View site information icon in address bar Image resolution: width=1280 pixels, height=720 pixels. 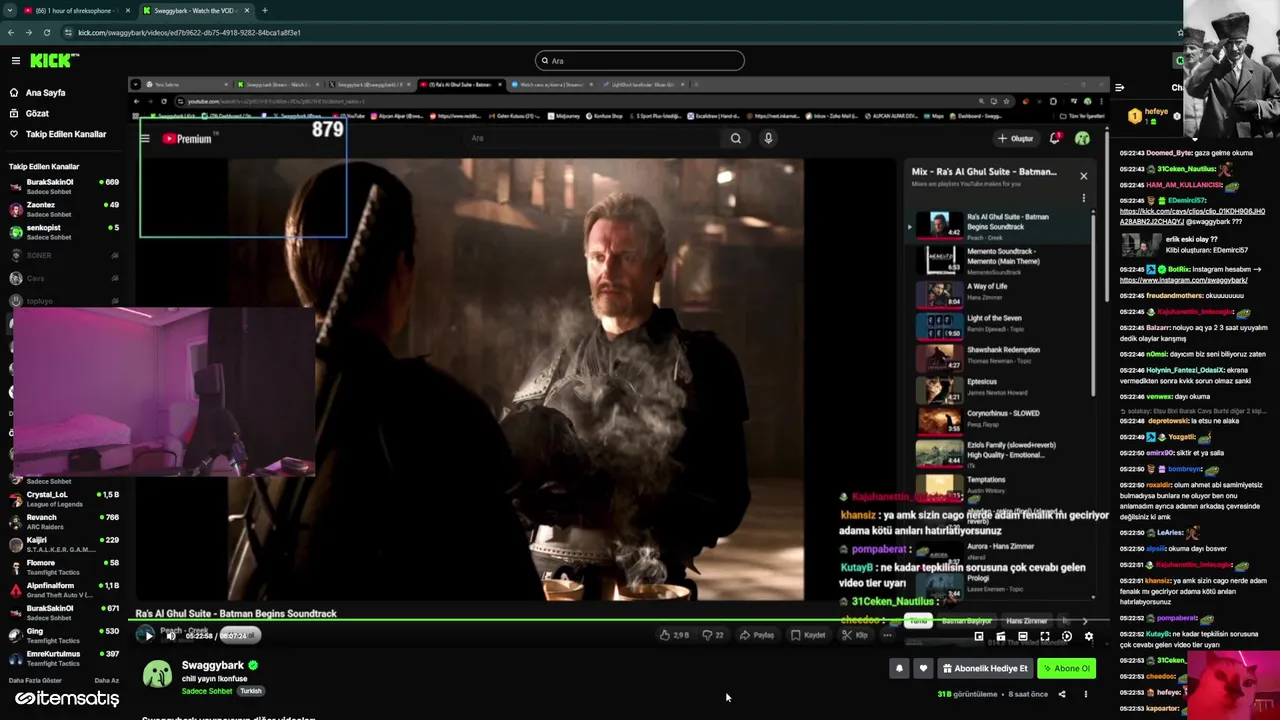click(x=68, y=32)
